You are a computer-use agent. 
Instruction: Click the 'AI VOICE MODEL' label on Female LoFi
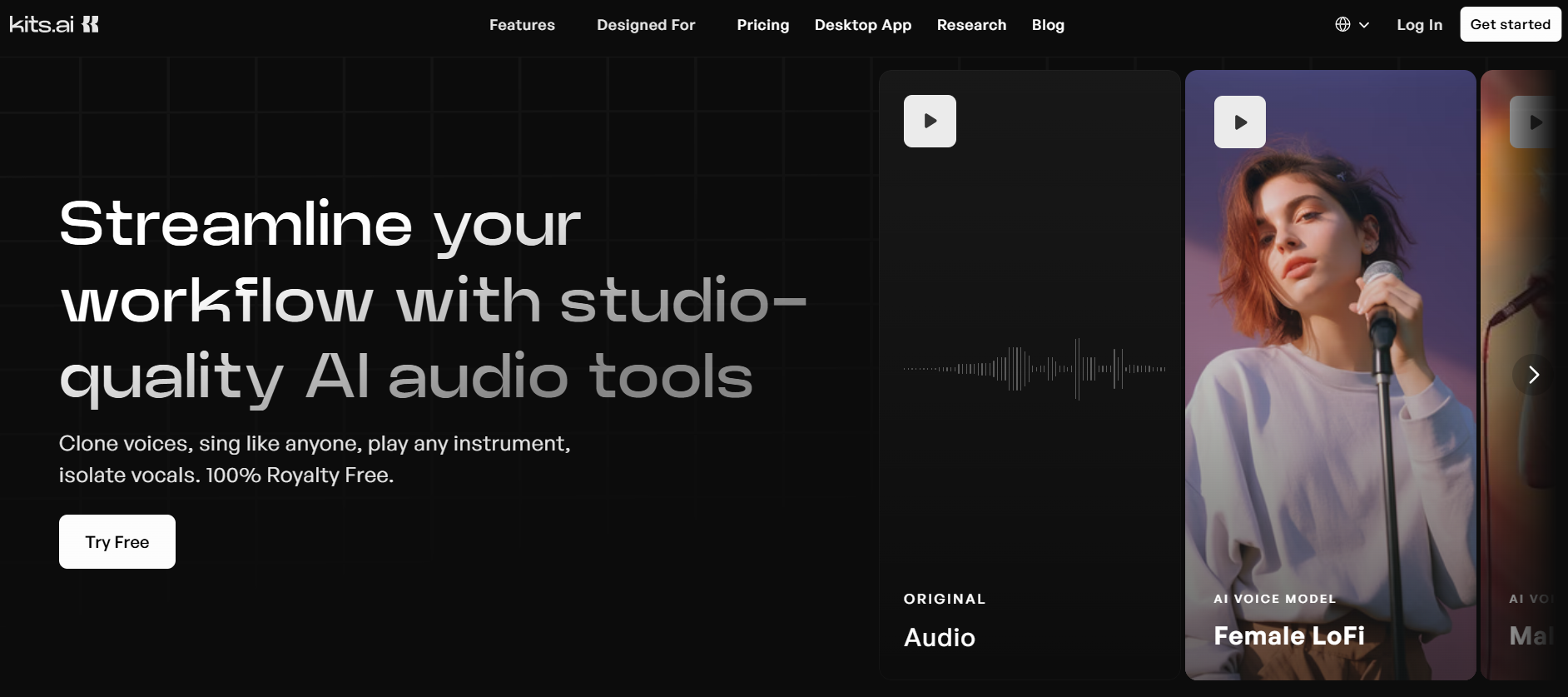point(1275,599)
